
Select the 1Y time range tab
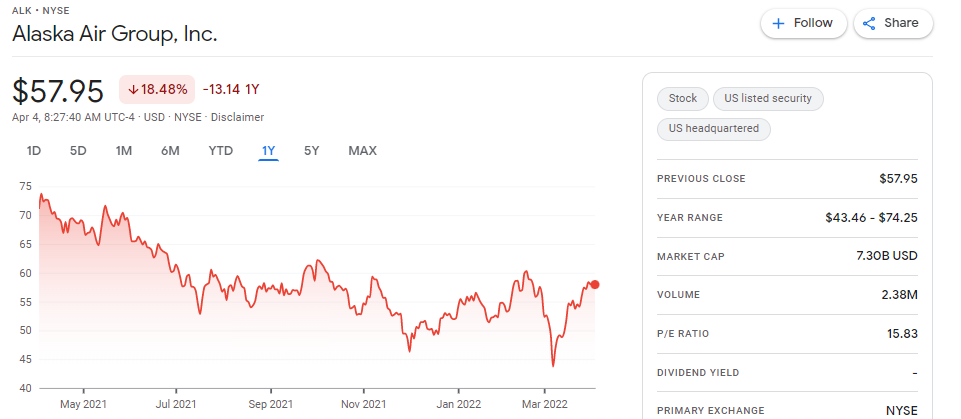[x=268, y=151]
